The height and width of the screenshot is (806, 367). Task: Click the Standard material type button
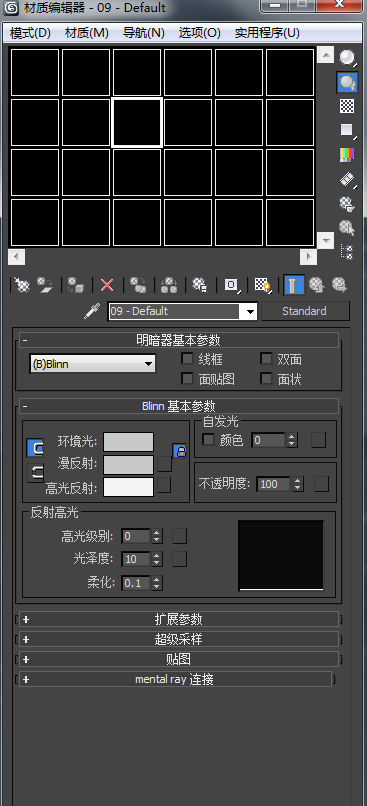[304, 311]
